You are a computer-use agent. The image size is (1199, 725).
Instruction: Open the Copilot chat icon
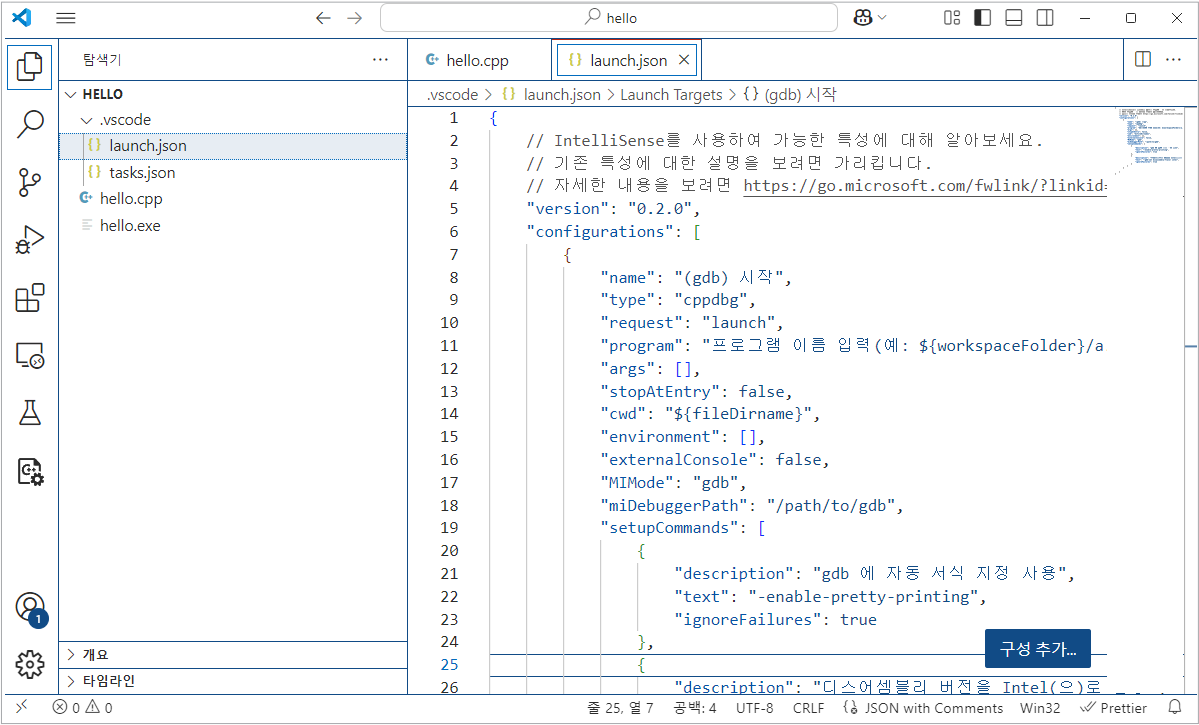[x=863, y=18]
